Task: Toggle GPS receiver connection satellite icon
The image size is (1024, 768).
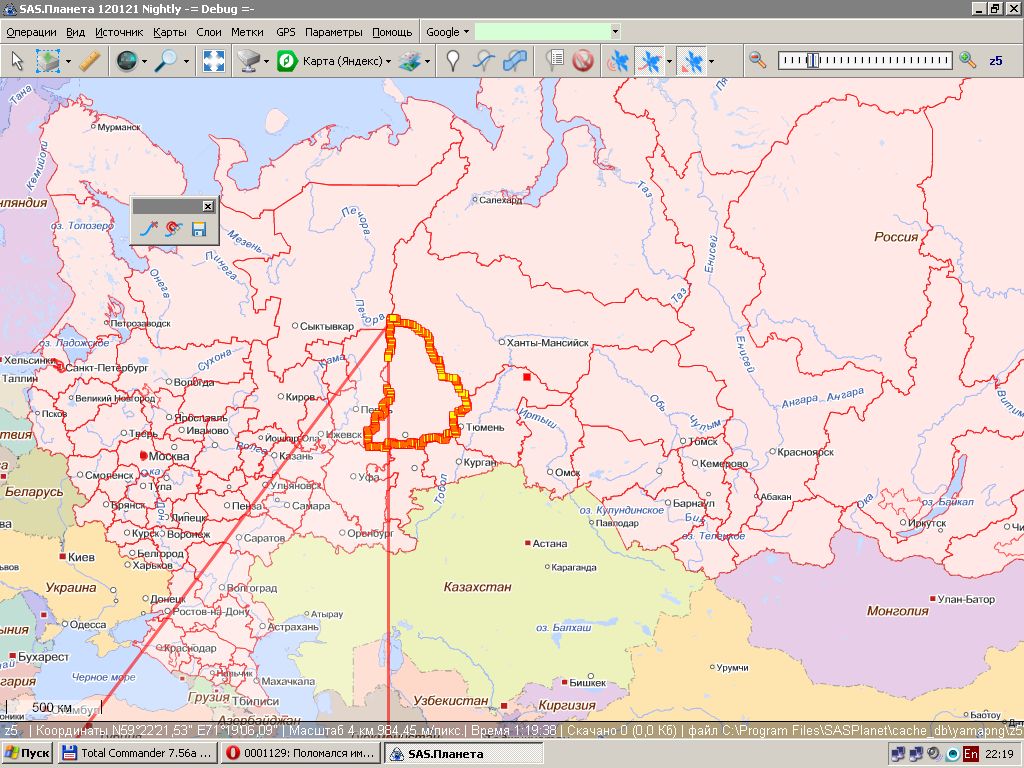Action: (619, 61)
